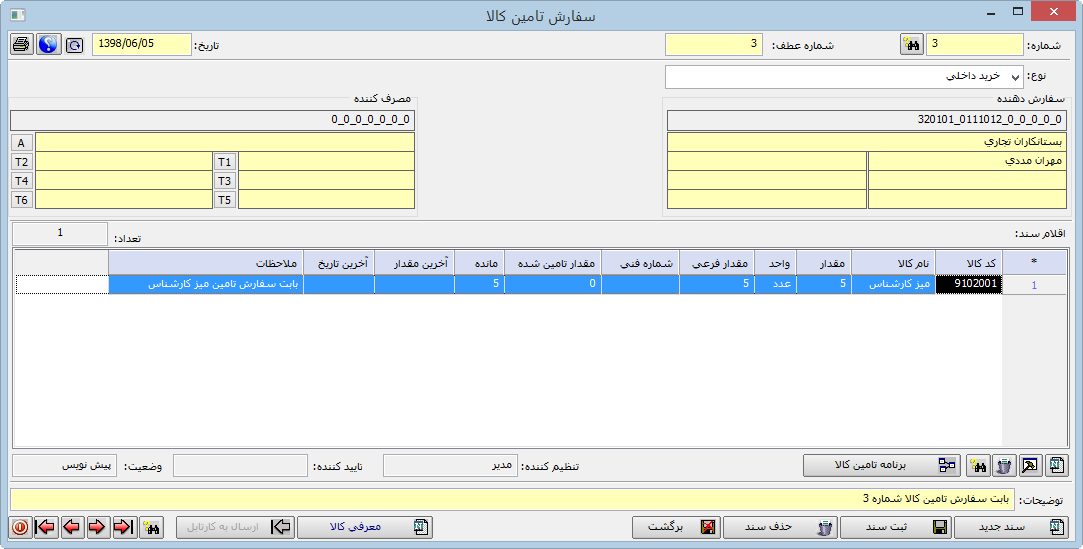This screenshot has width=1083, height=549.
Task: Click the hammer tool icon in the item toolbar
Action: 1030,466
